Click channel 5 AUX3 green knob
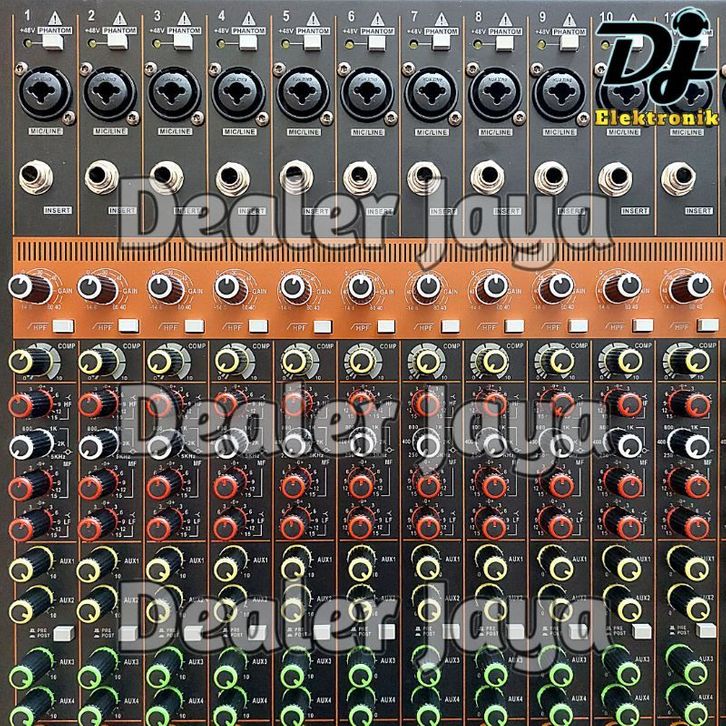 (297, 662)
